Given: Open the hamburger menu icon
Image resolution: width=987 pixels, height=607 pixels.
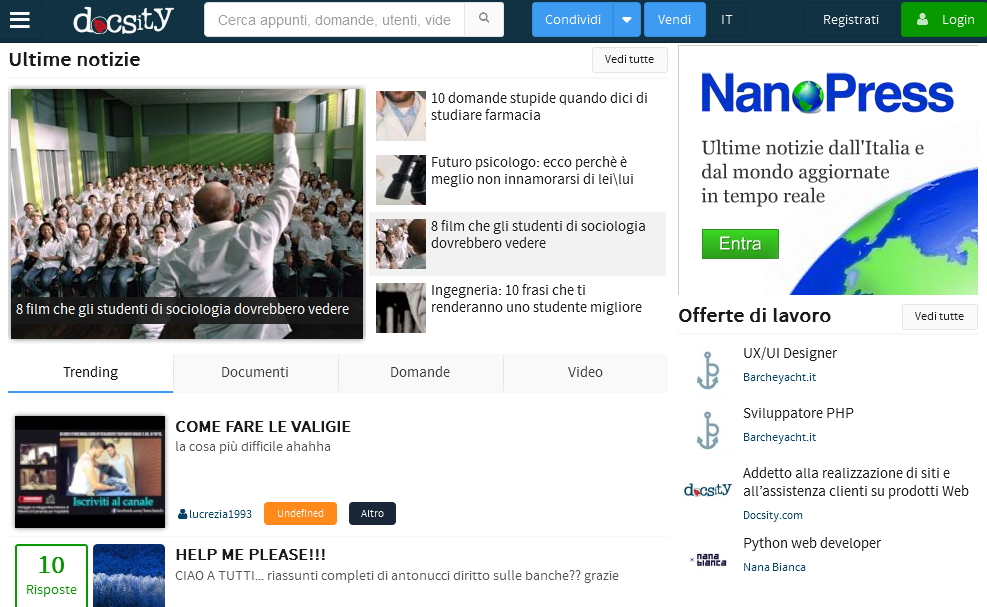Looking at the screenshot, I should coord(20,20).
